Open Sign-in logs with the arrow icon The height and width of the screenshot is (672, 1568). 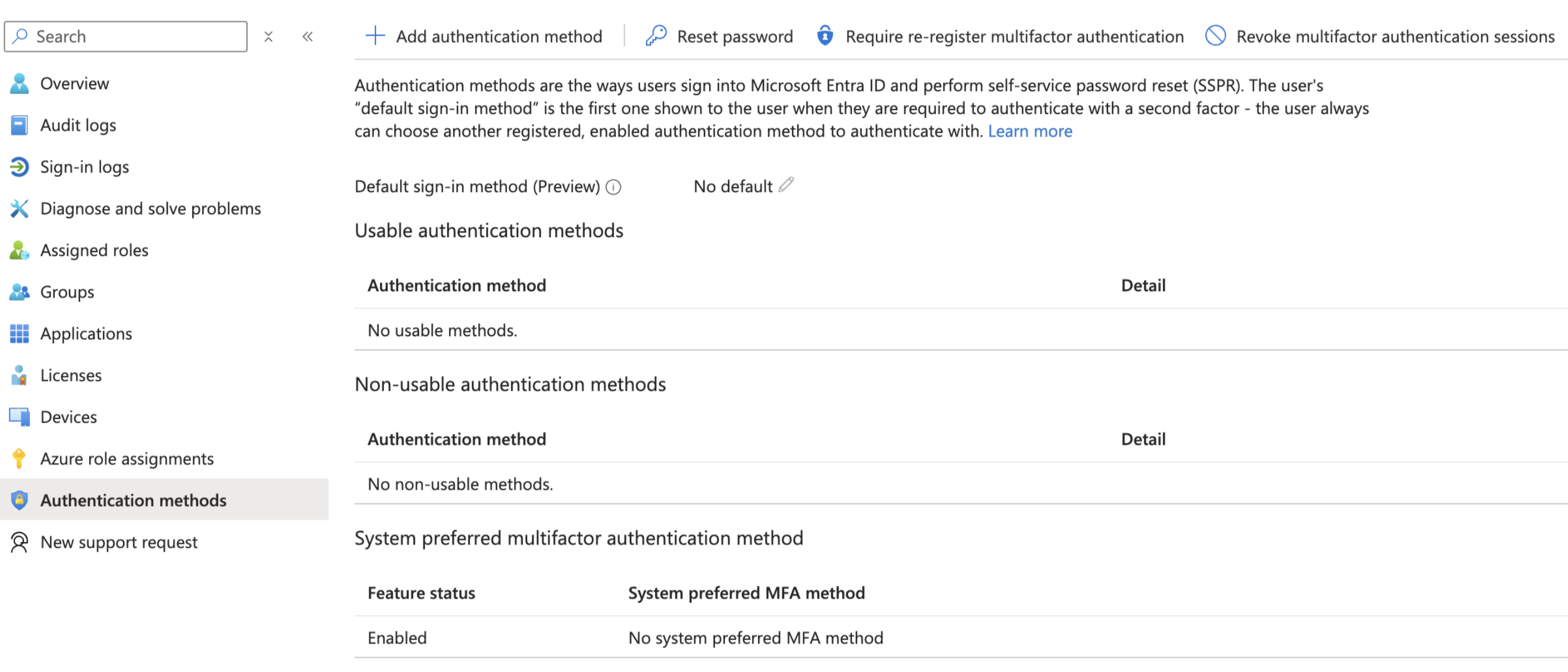(19, 167)
